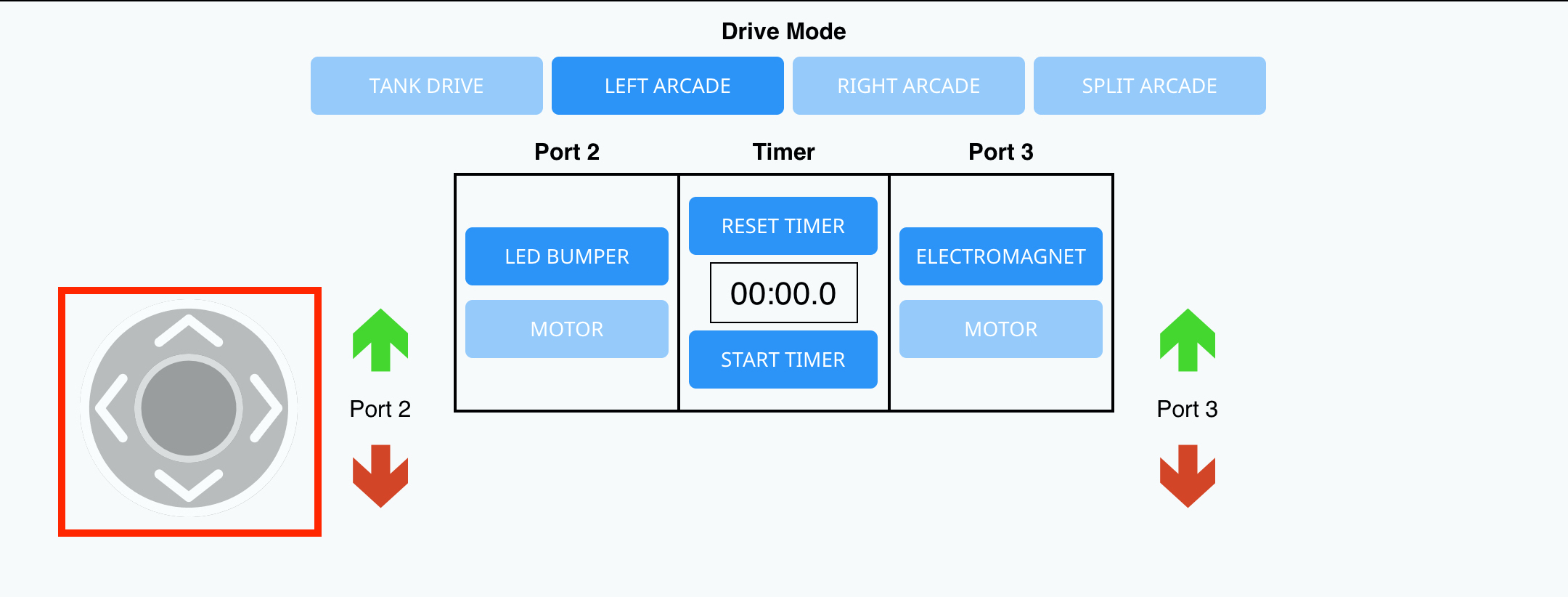The image size is (1568, 597).
Task: Switch to TANK DRIVE mode
Action: point(426,85)
